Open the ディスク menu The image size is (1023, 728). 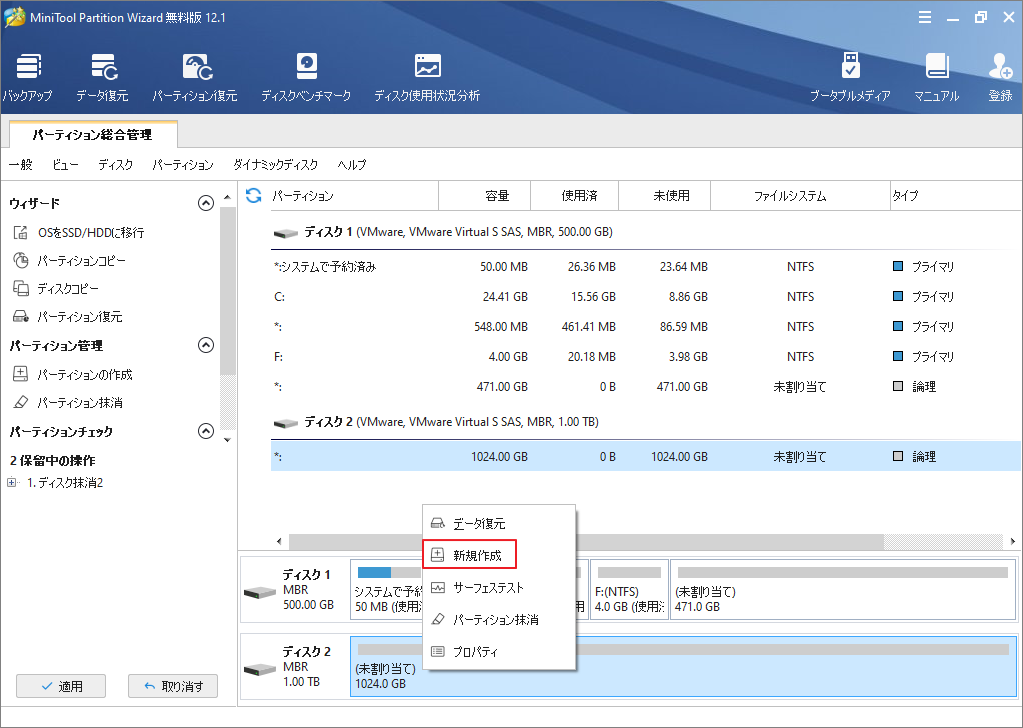pos(115,164)
